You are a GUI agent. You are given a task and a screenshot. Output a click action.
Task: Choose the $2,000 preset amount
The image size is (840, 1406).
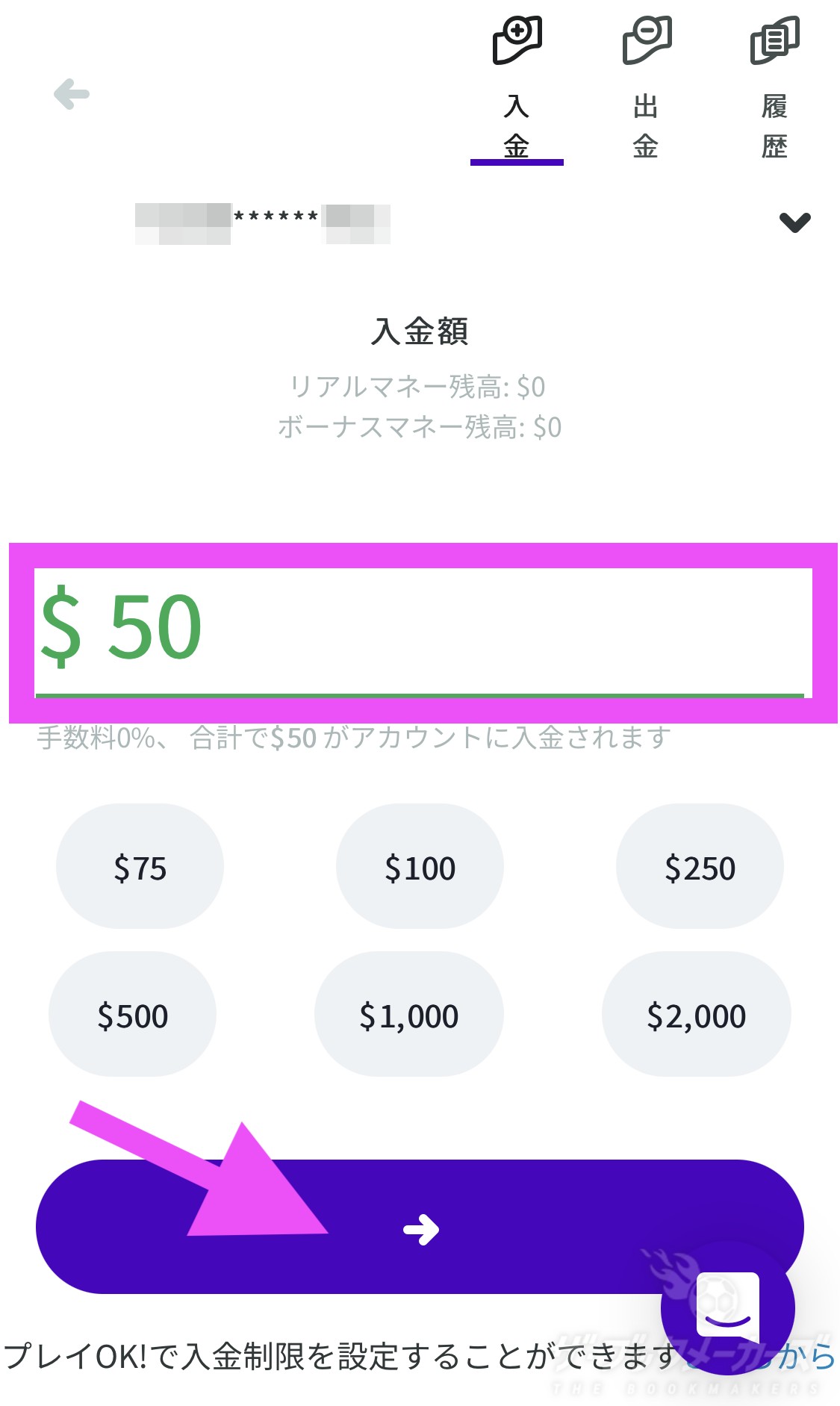[696, 1014]
